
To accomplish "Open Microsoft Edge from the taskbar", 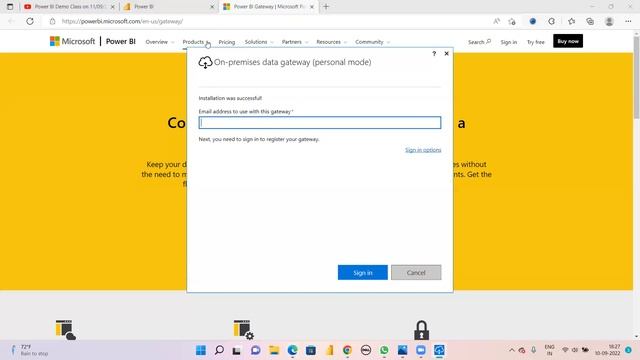I will 292,350.
